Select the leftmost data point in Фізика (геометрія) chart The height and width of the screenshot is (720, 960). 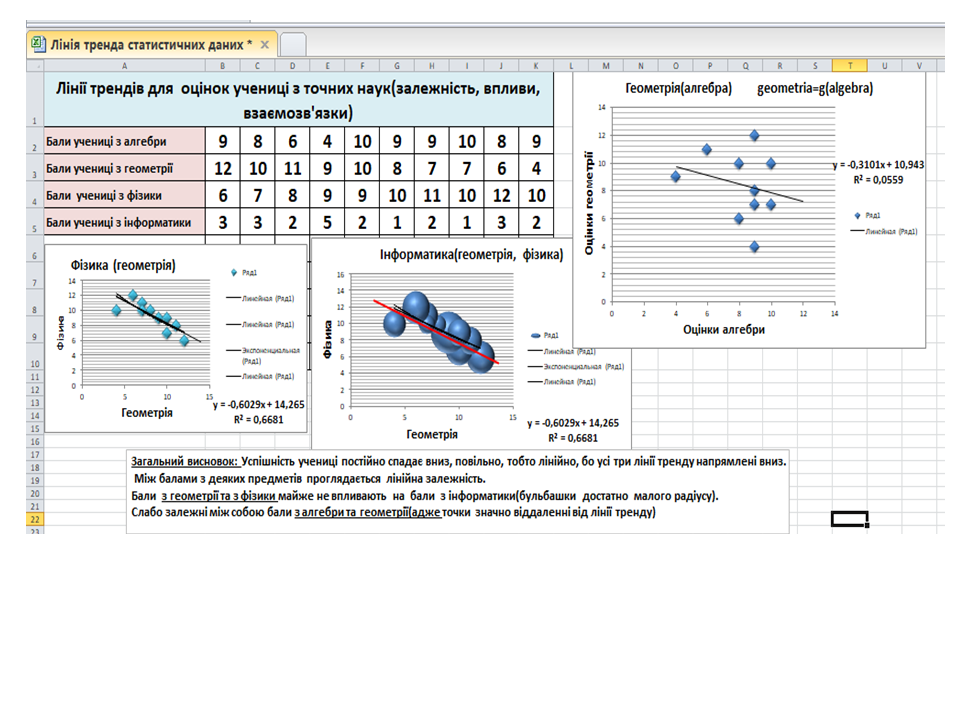pos(116,310)
